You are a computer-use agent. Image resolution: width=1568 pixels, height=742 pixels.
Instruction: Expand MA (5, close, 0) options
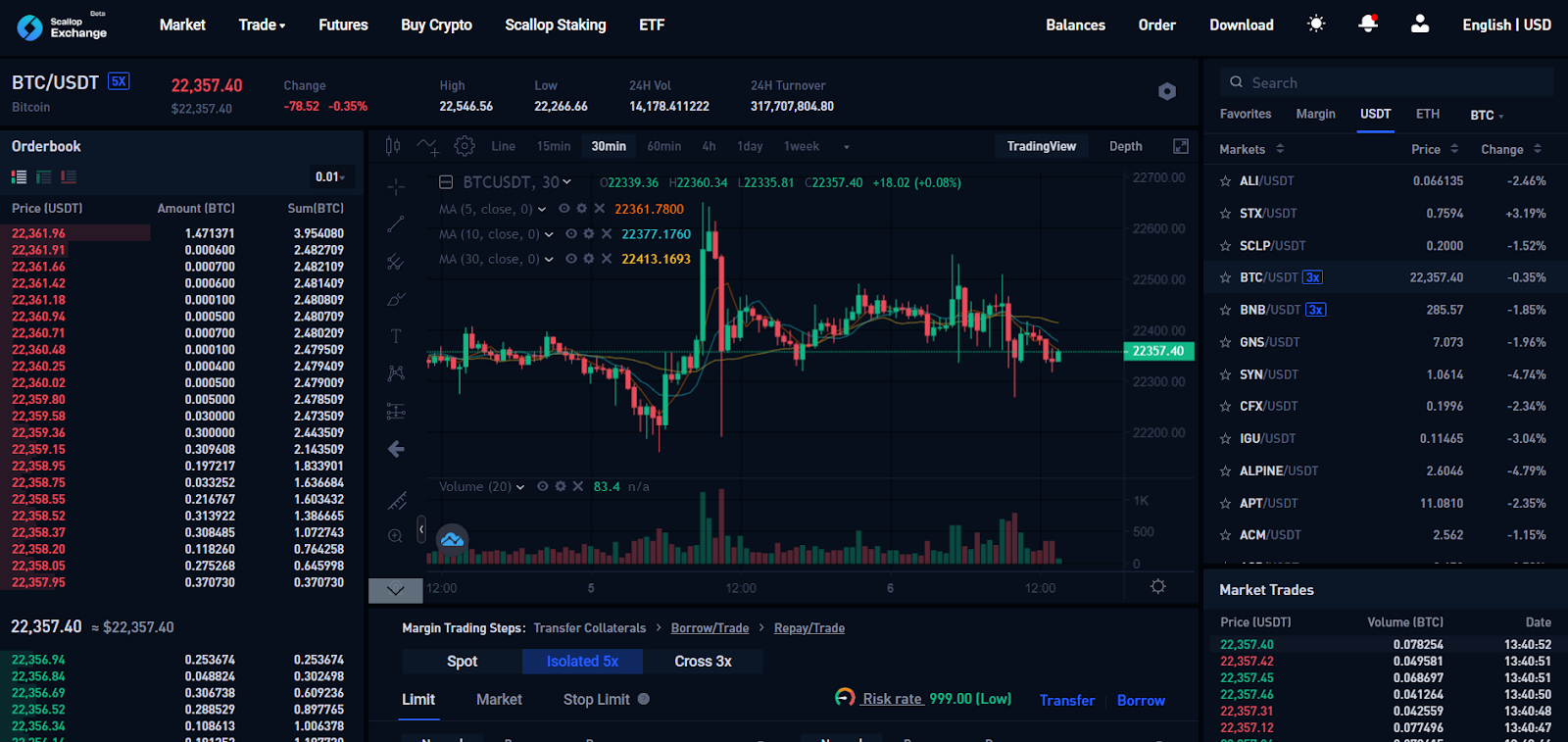pyautogui.click(x=542, y=209)
